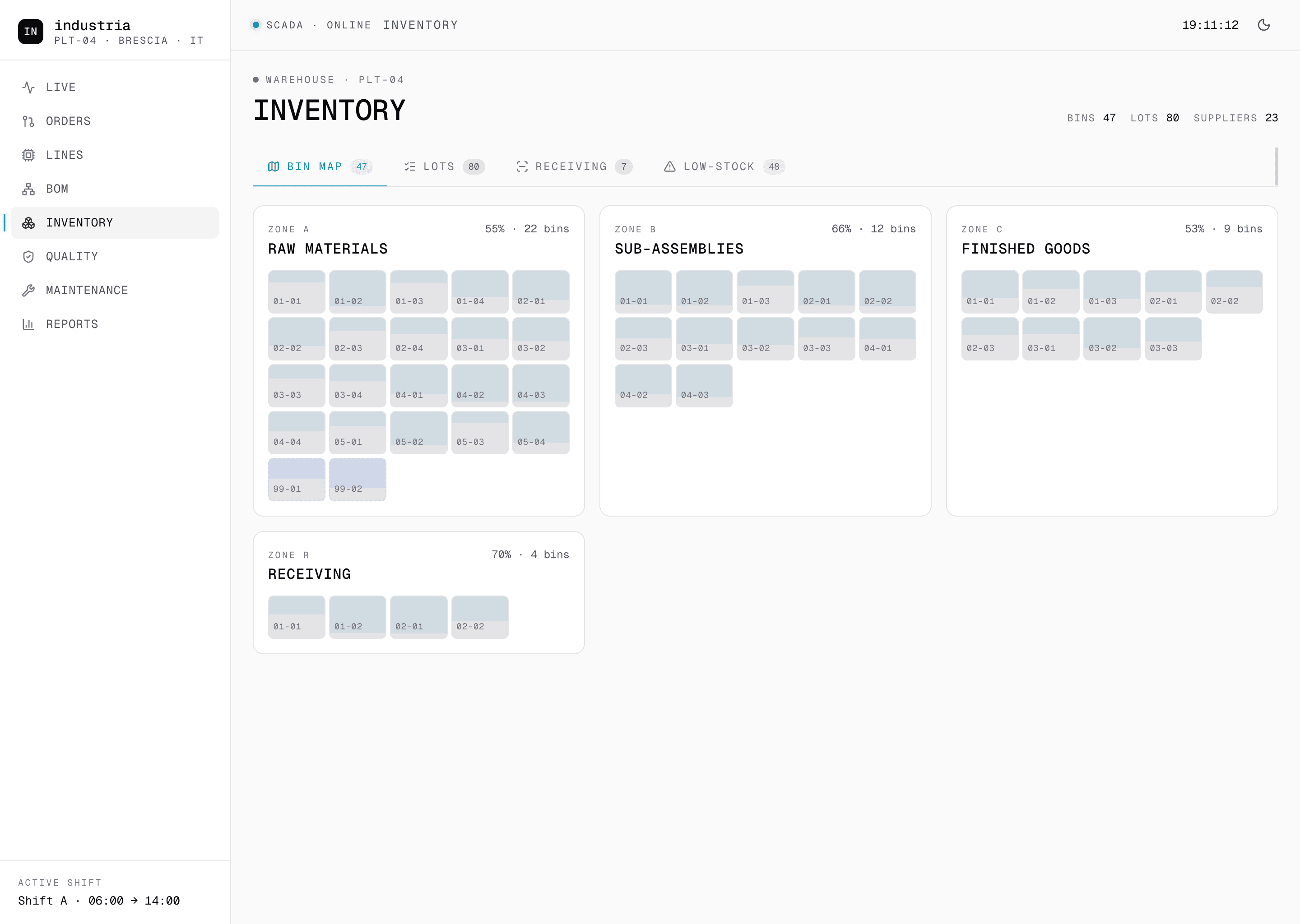
Task: Open Reports in the sidebar
Action: click(x=115, y=324)
